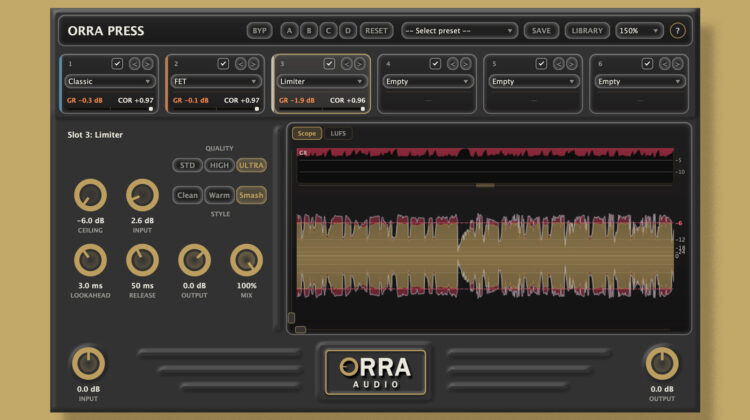
Task: Click the gain reduction meter strip
Action: point(485,166)
